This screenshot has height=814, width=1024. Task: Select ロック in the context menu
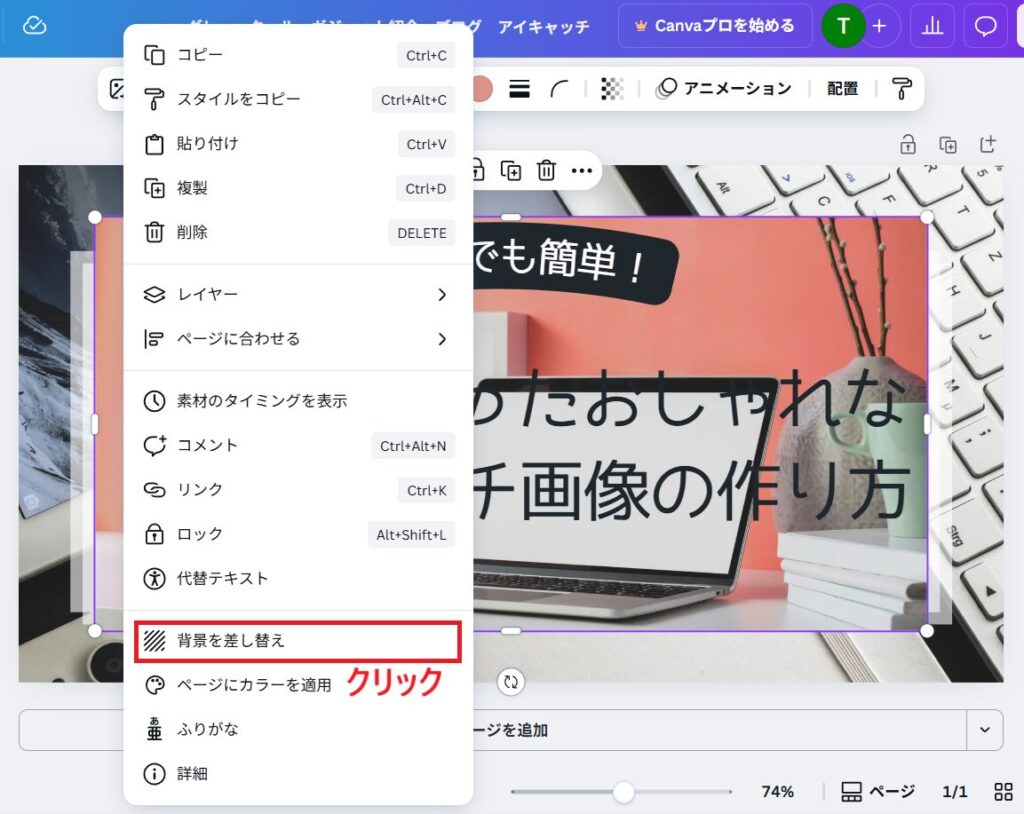(x=200, y=534)
